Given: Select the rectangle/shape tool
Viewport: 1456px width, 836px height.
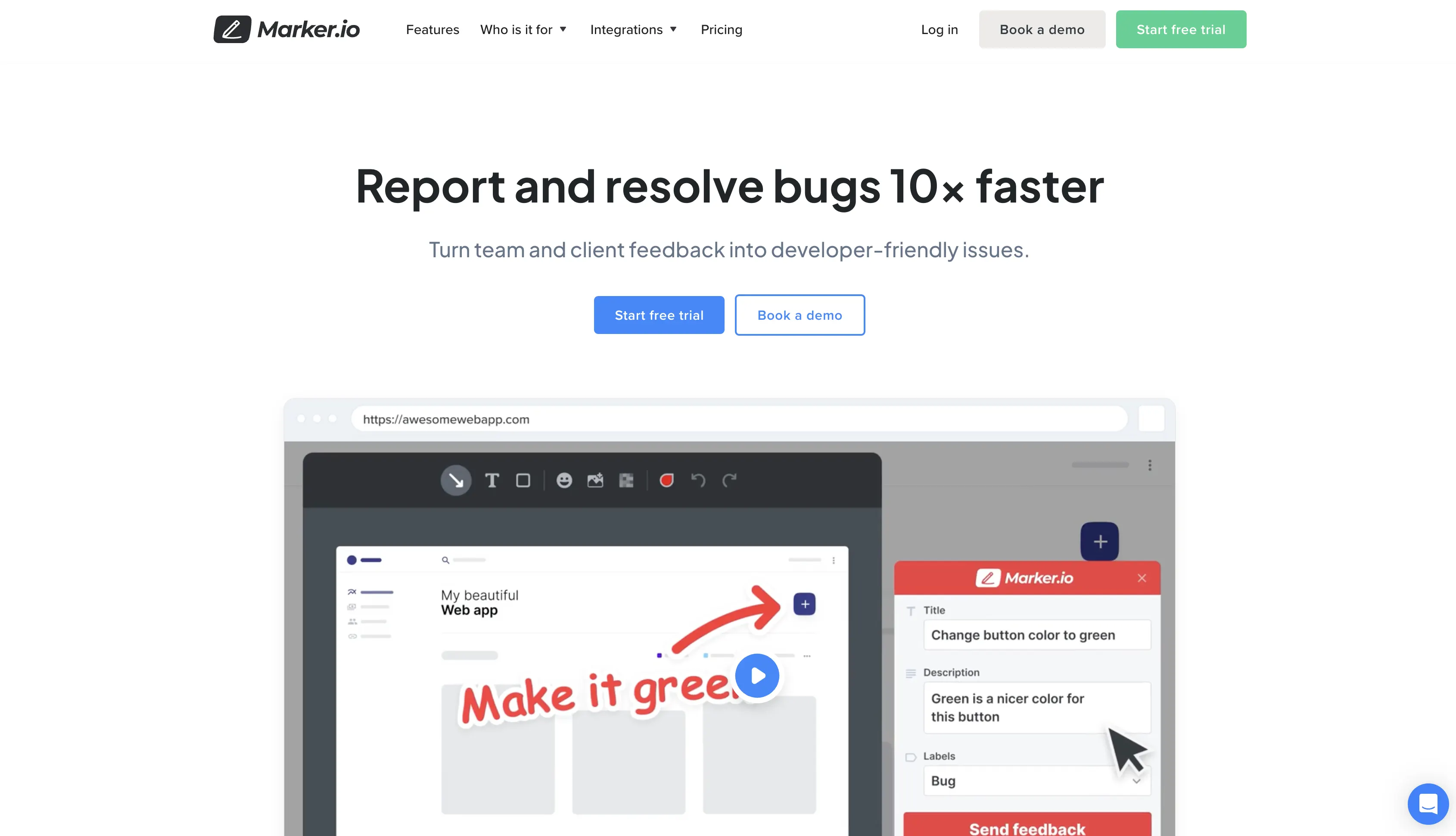Looking at the screenshot, I should [x=524, y=480].
